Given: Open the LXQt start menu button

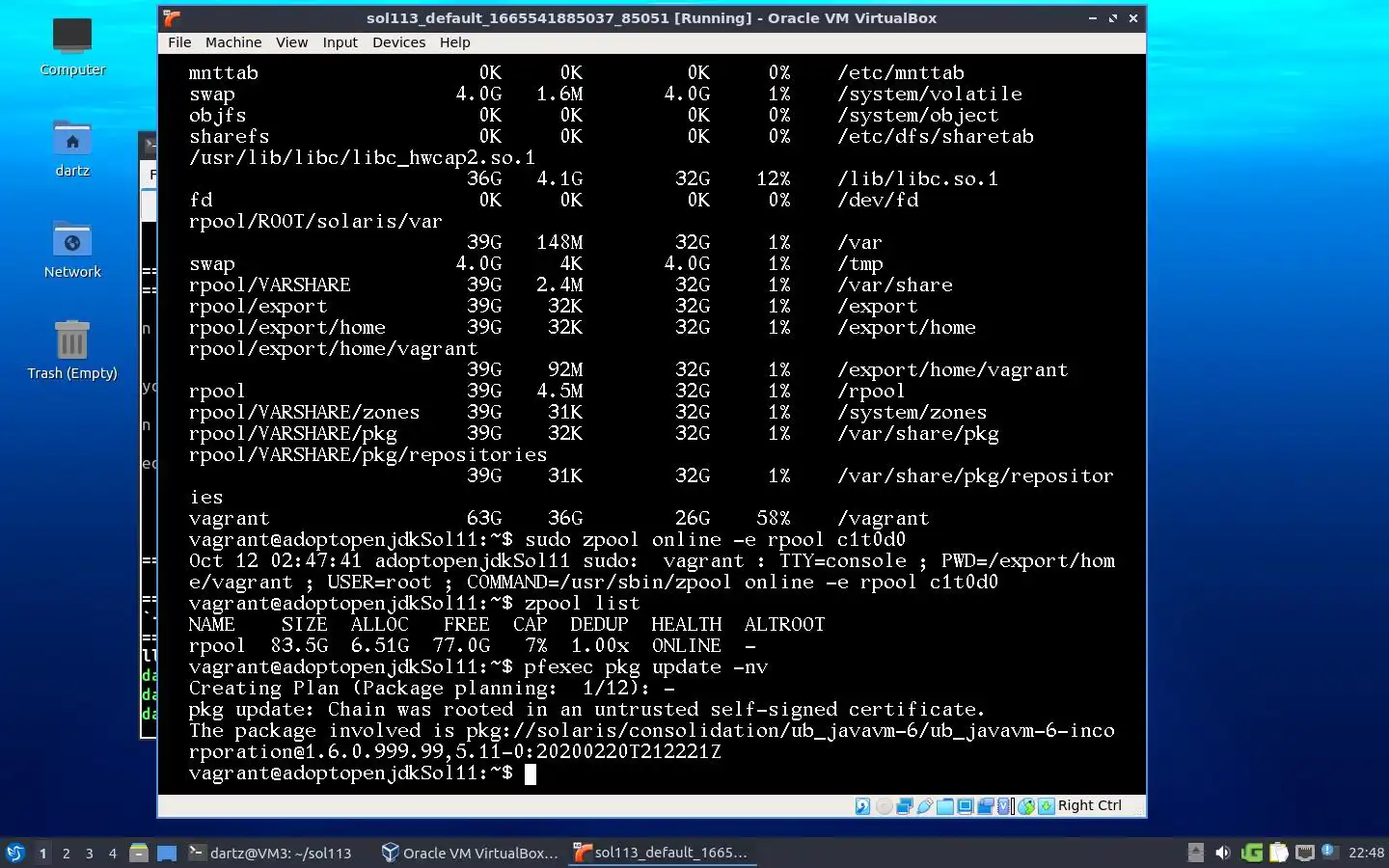Looking at the screenshot, I should (x=15, y=853).
